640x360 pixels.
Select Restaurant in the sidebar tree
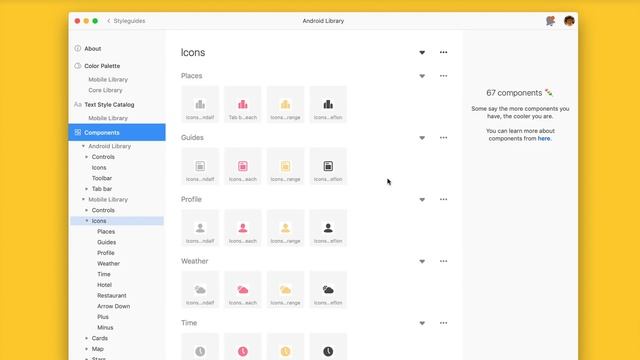pos(112,296)
